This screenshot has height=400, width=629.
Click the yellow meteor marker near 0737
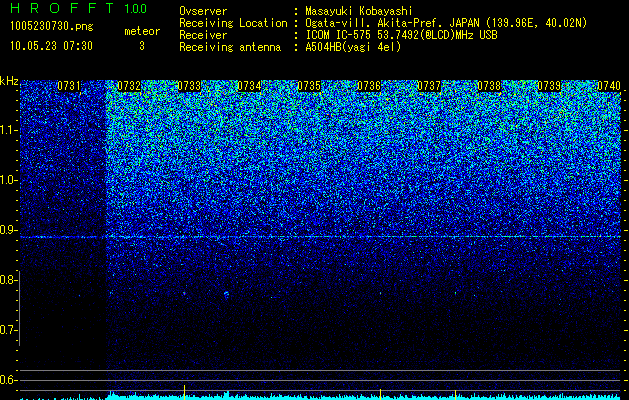point(455,394)
